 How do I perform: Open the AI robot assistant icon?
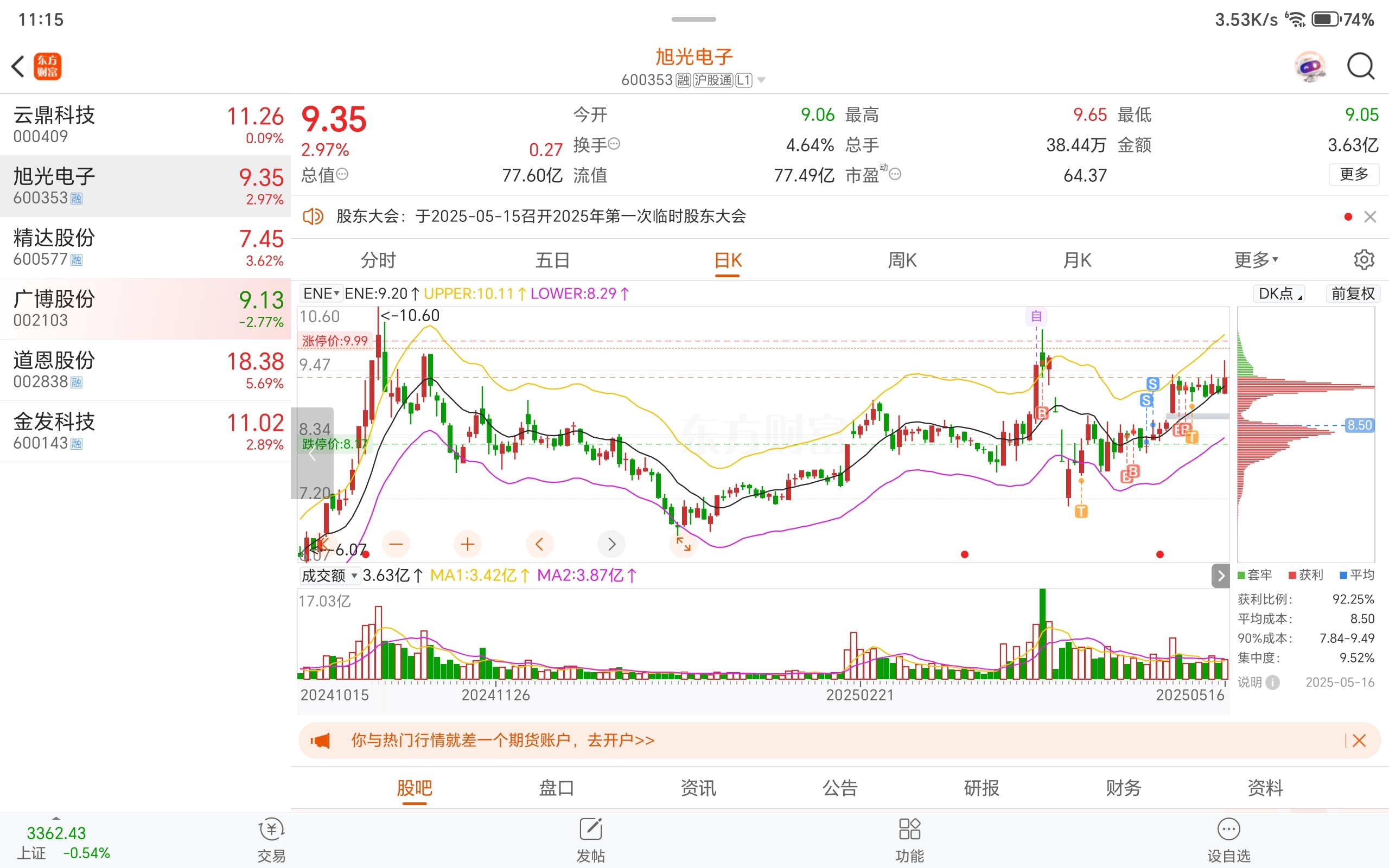pos(1310,67)
